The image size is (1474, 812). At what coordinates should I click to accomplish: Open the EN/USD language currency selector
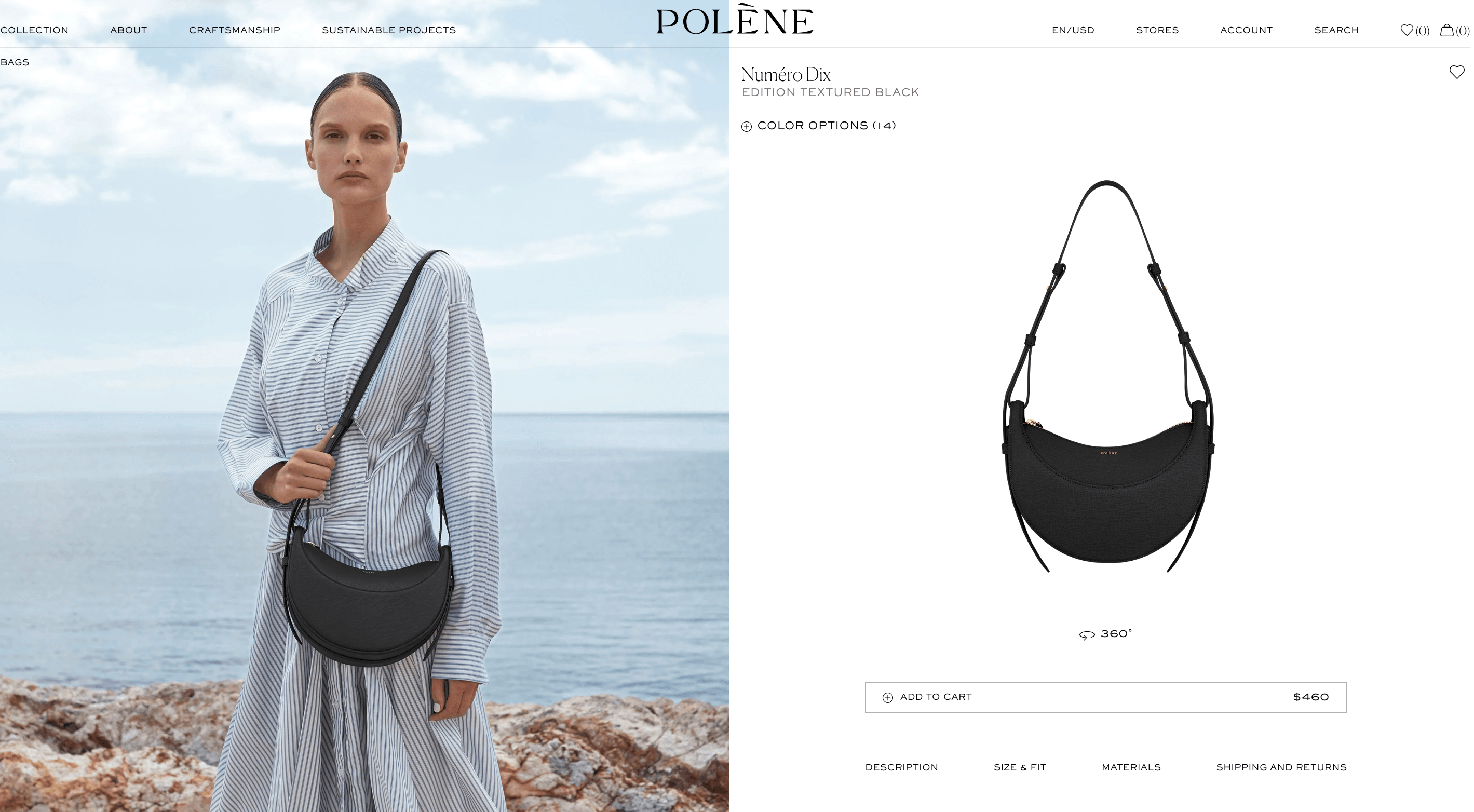tap(1072, 30)
